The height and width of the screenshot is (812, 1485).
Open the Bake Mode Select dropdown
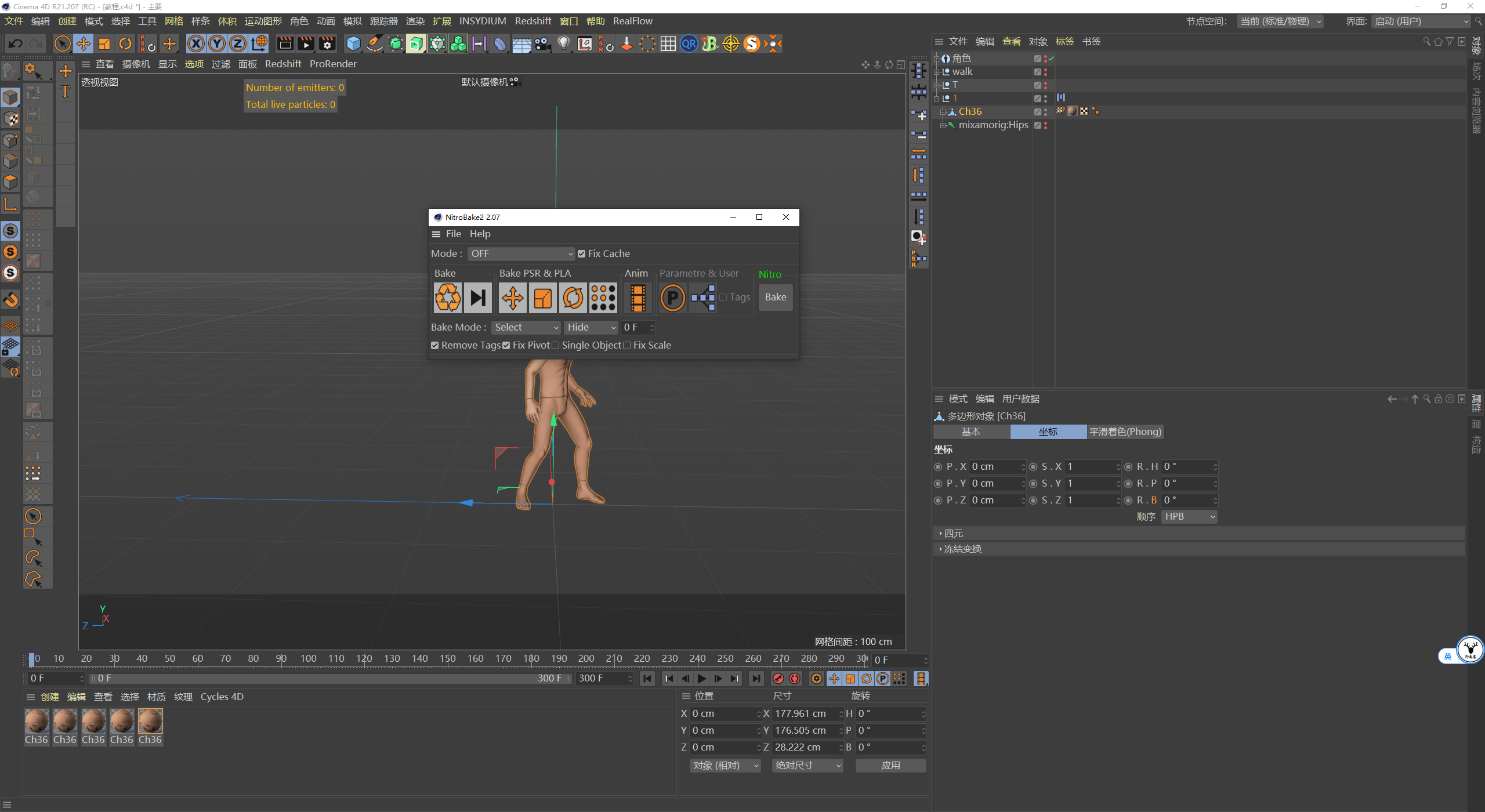point(526,328)
